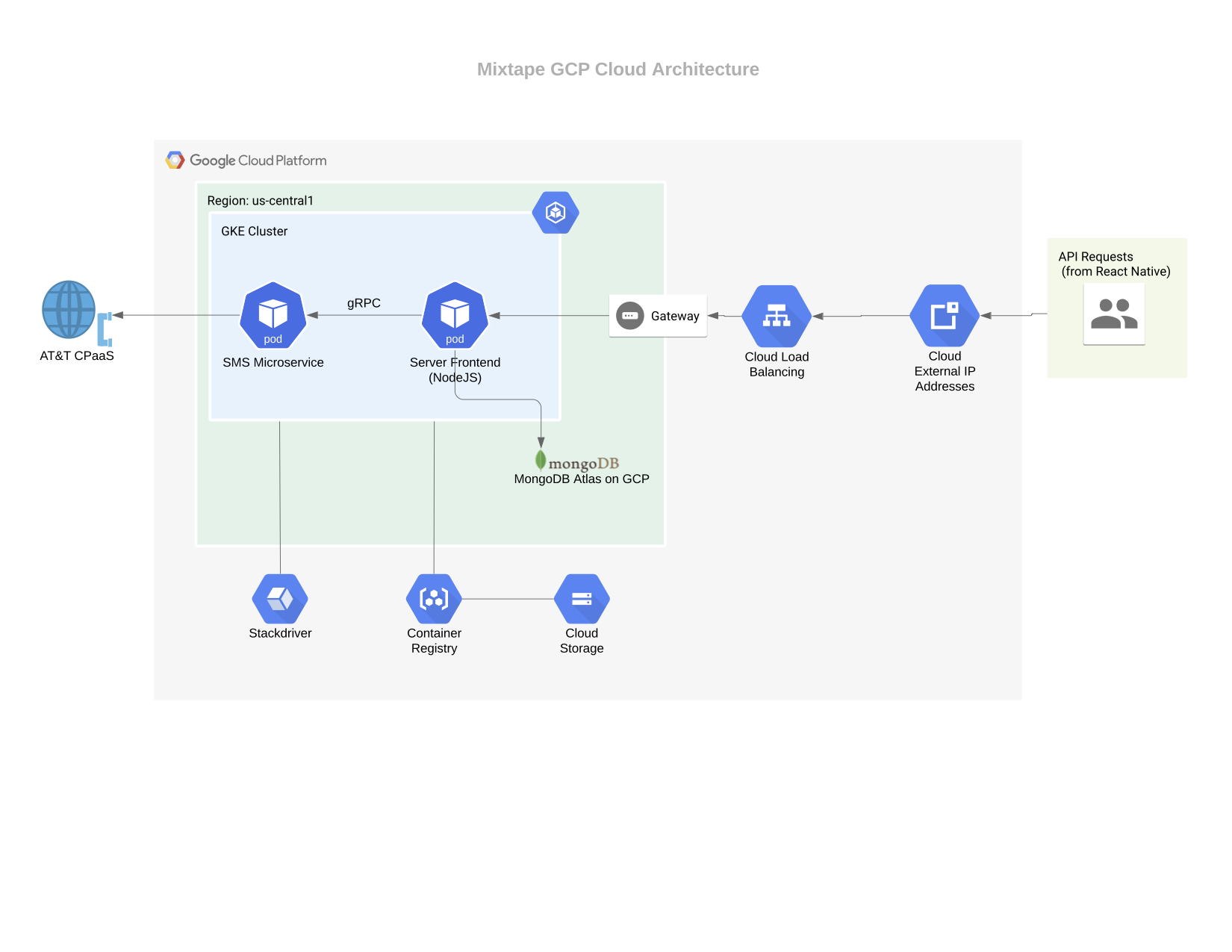Select the Container Registry icon
This screenshot has width=1232, height=952.
point(434,599)
